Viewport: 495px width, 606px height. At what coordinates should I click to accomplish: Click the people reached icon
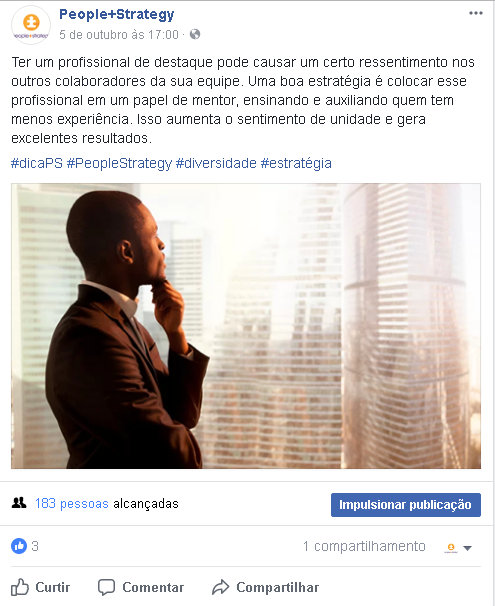[x=19, y=503]
